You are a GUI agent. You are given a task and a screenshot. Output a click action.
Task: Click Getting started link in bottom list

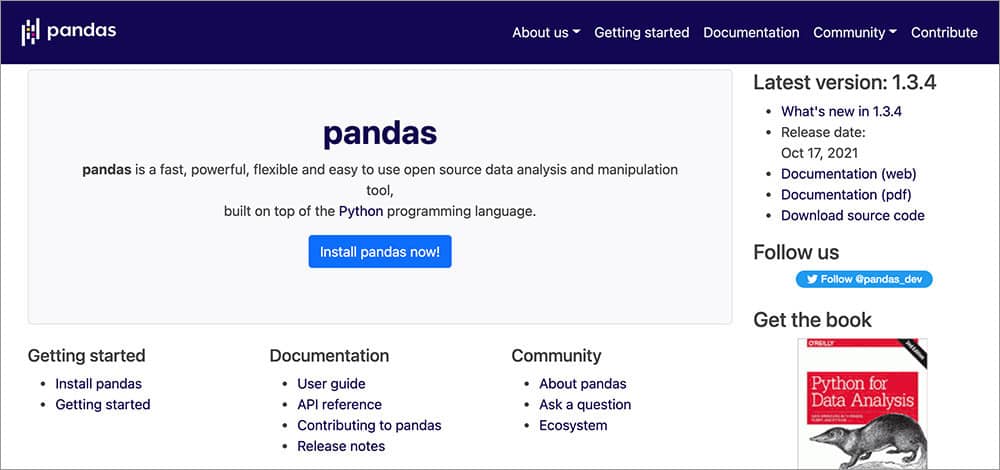pos(103,404)
